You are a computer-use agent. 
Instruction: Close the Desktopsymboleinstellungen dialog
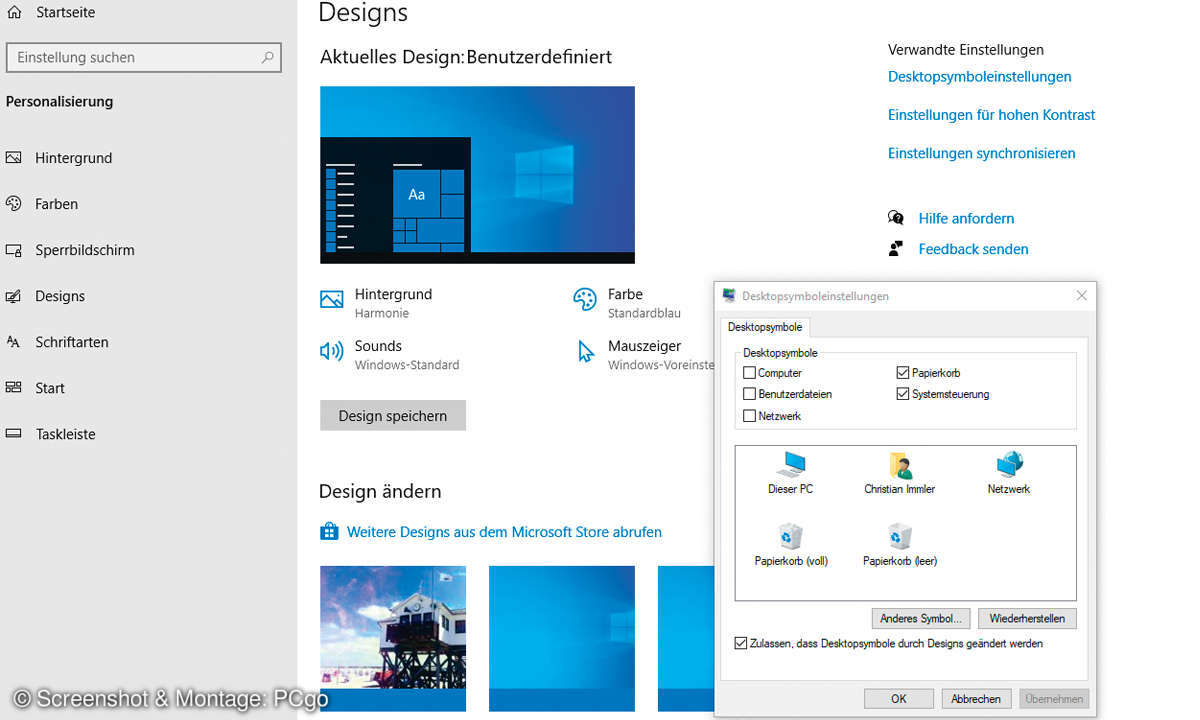1081,296
